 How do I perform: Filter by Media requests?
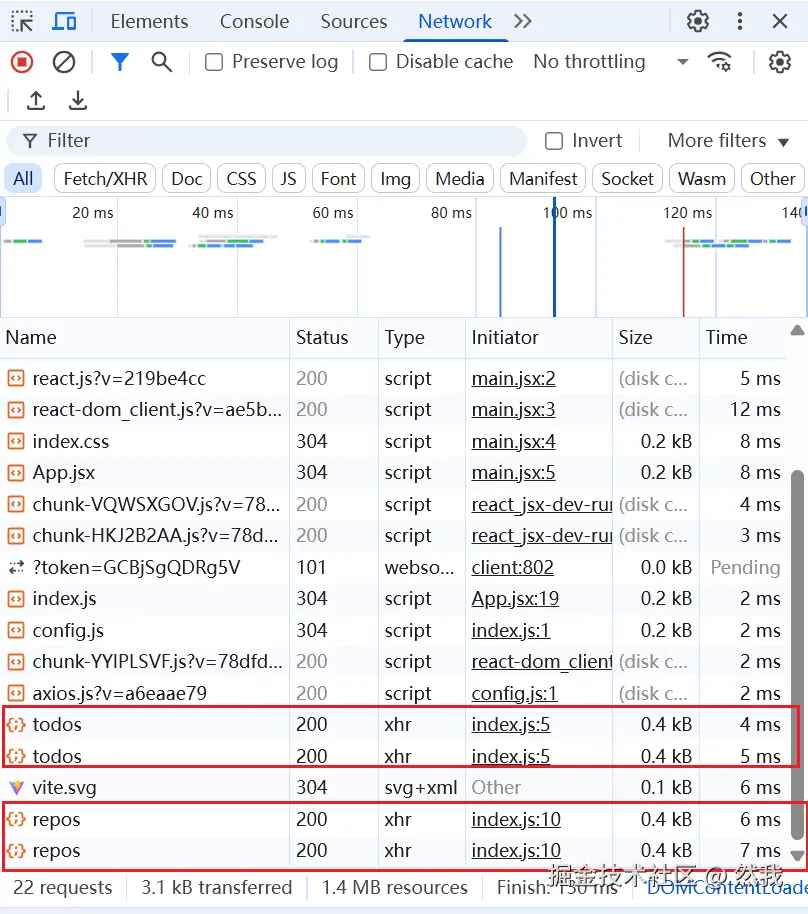459,178
